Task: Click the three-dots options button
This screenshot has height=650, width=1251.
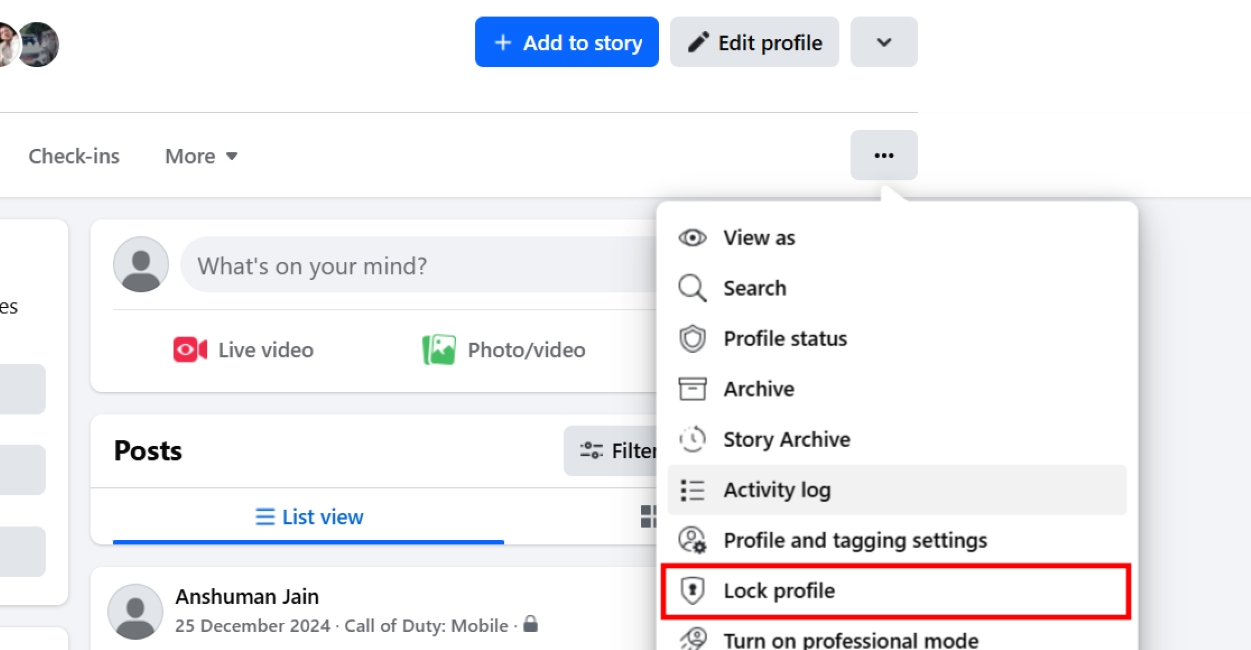Action: pyautogui.click(x=884, y=155)
